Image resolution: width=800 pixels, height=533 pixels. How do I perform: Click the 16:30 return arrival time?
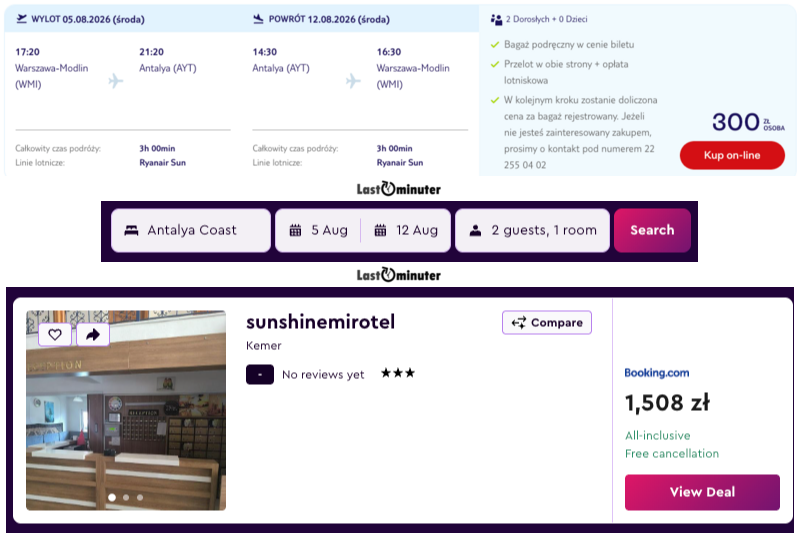point(389,52)
